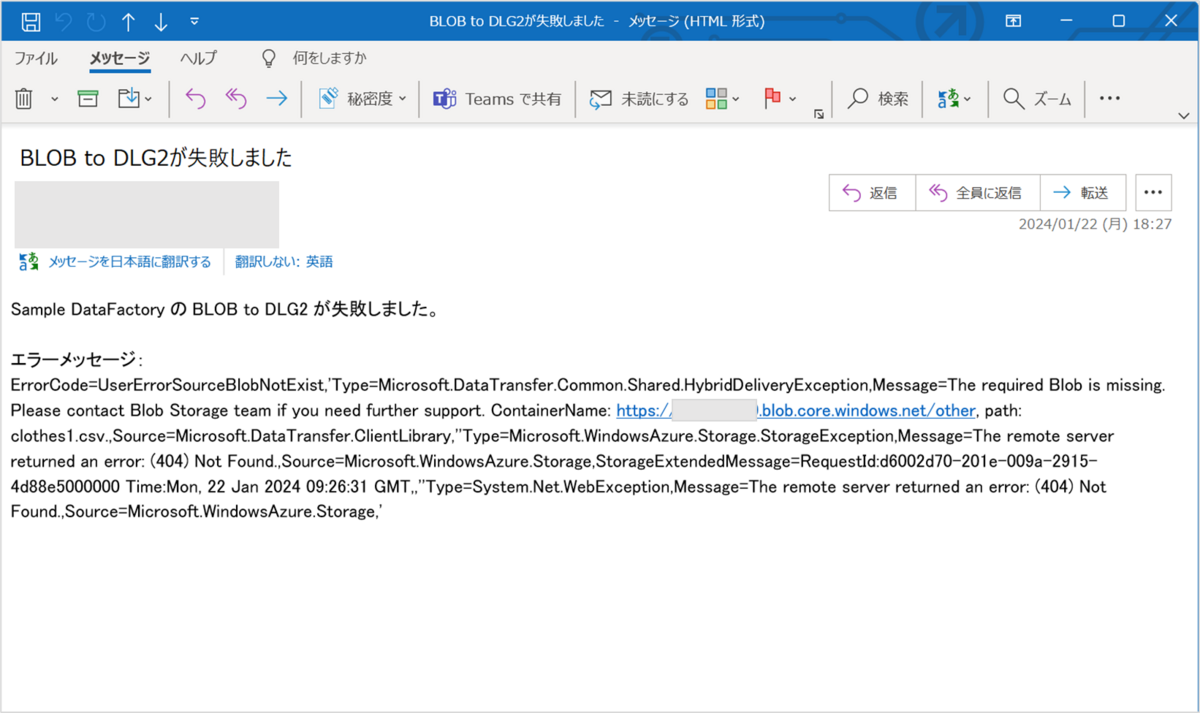Expand the Follow Up flag dropdown
This screenshot has width=1200, height=713.
793,99
